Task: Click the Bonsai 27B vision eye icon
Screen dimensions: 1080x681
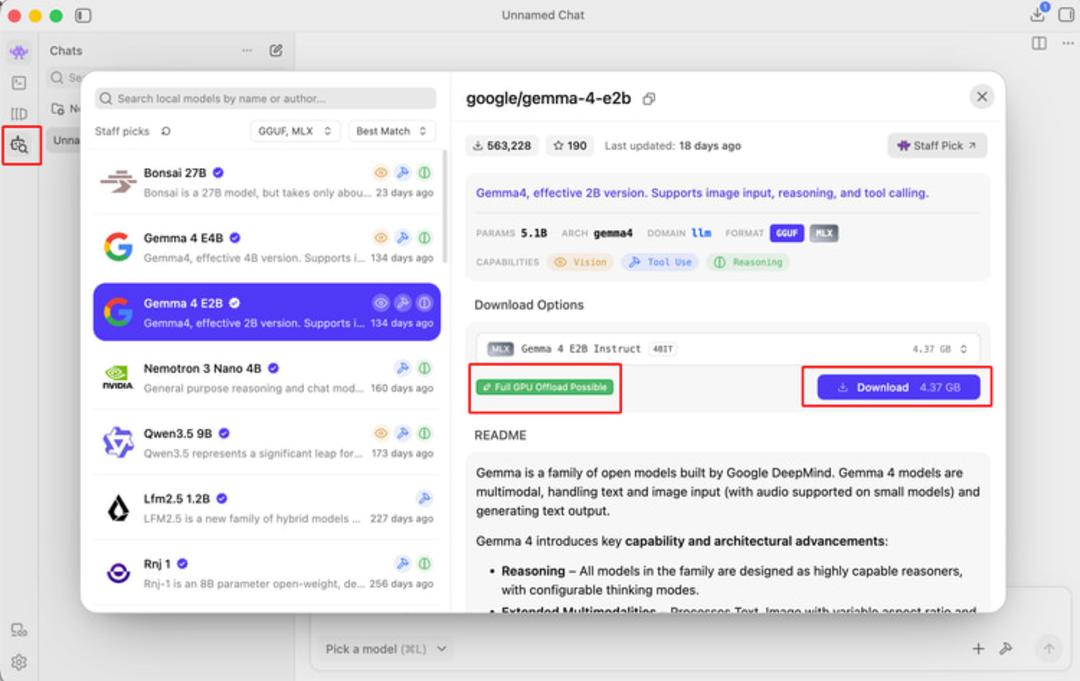Action: (x=381, y=173)
